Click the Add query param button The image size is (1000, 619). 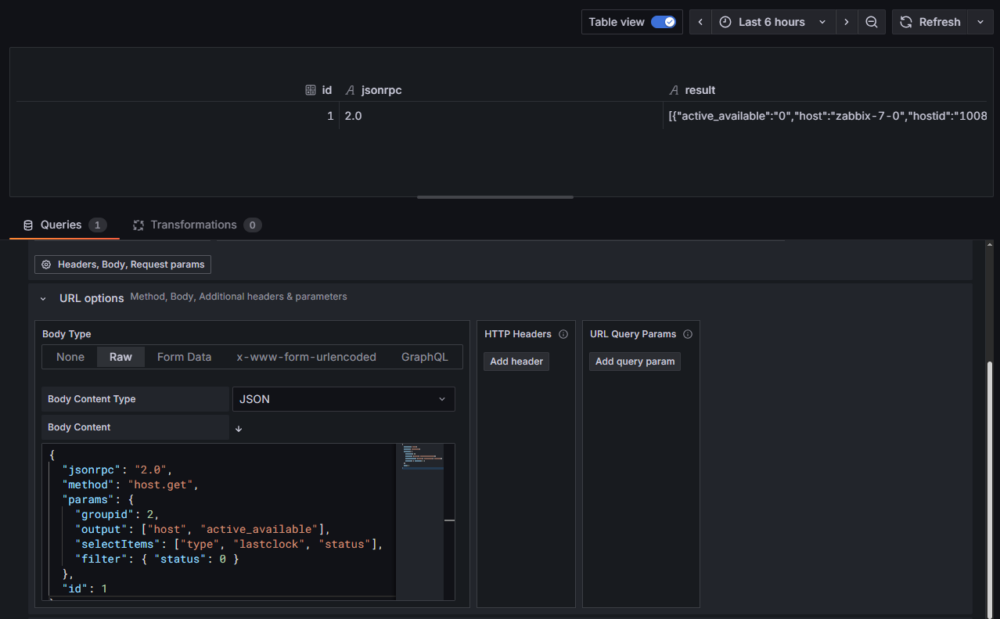[634, 361]
